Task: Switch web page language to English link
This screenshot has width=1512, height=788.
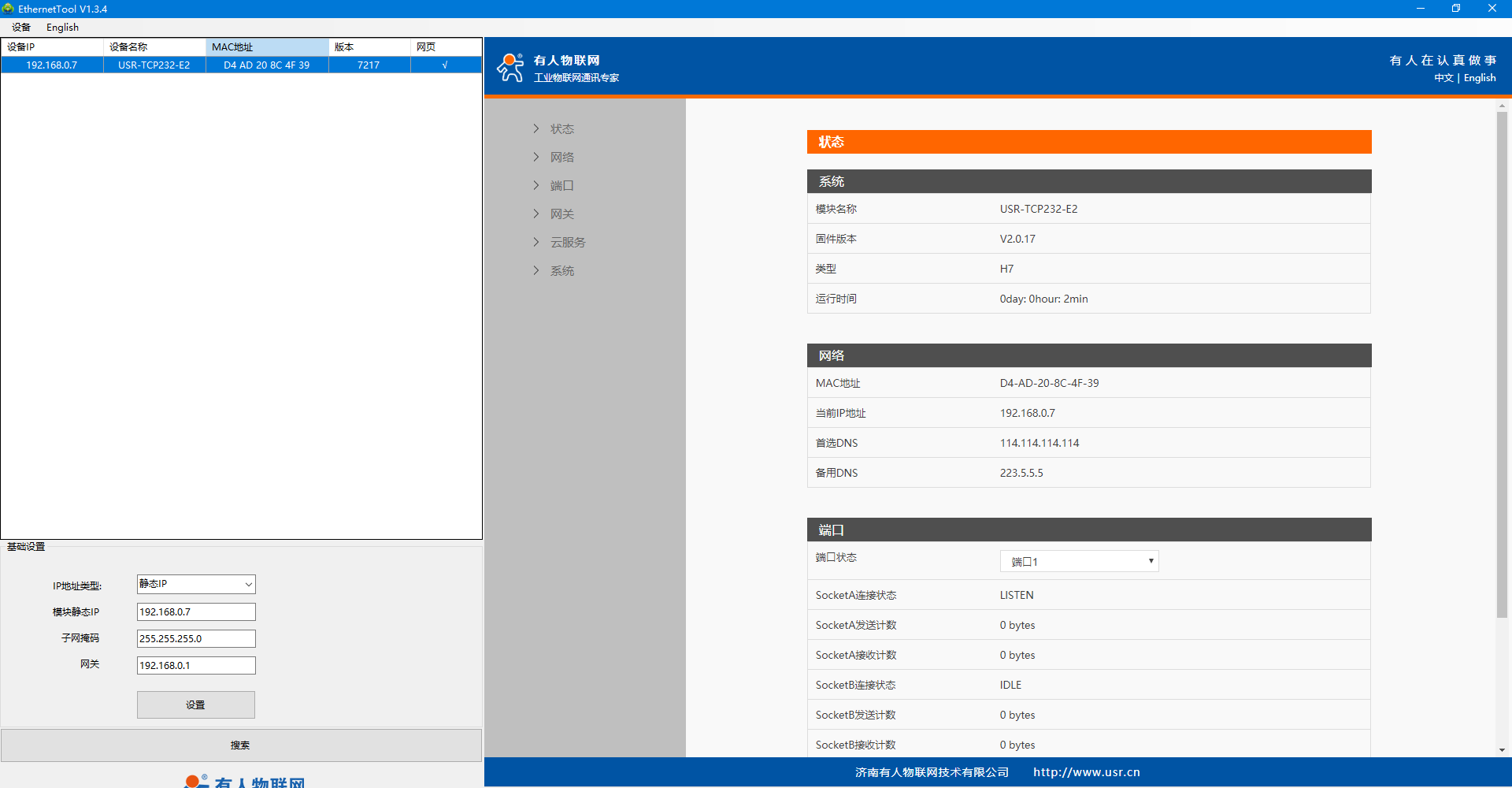Action: click(x=1480, y=78)
